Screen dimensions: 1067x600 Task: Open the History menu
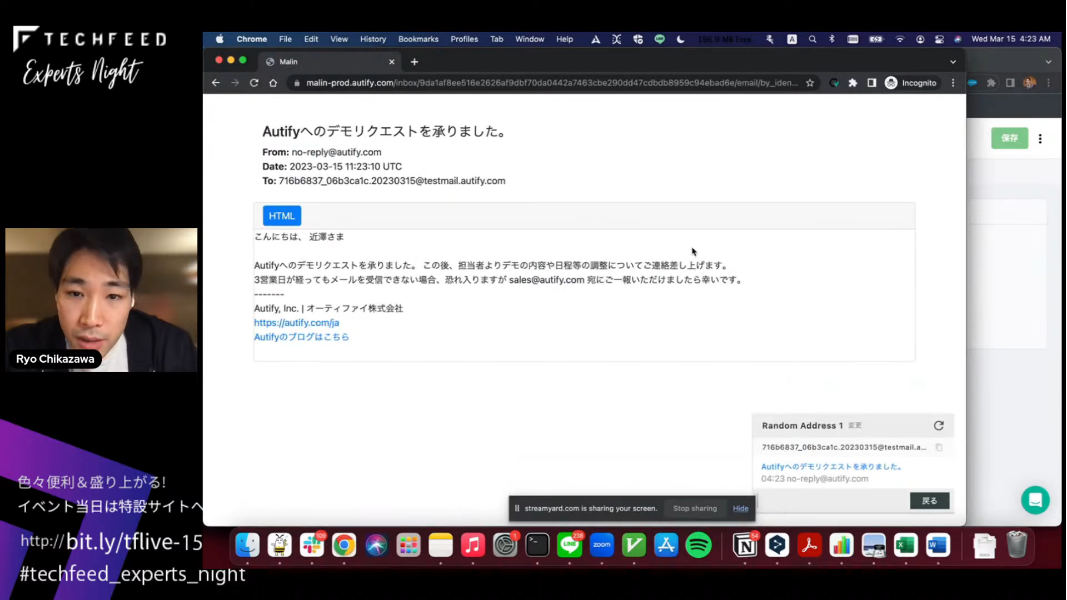[x=373, y=39]
